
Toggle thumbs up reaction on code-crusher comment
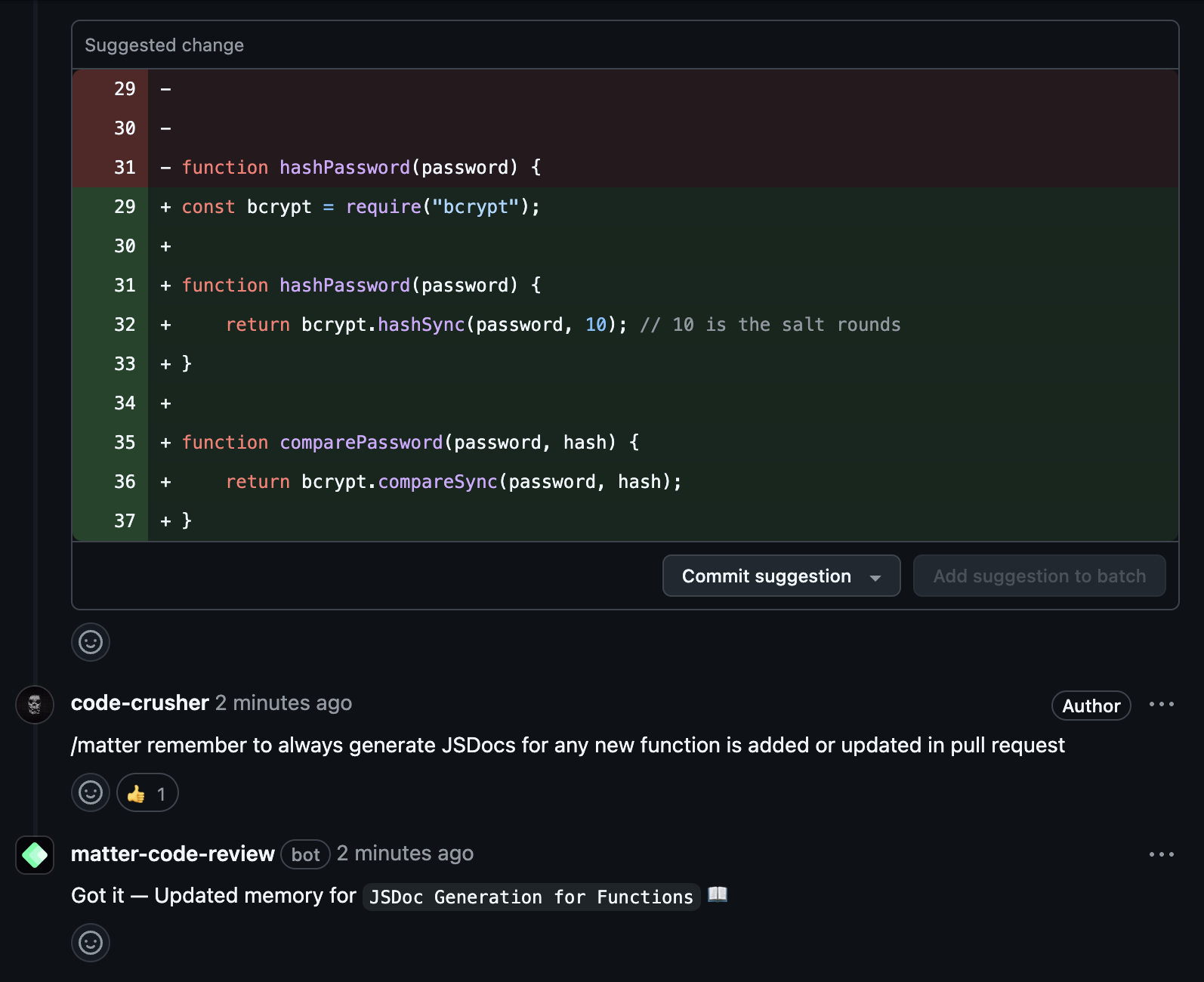[x=147, y=793]
